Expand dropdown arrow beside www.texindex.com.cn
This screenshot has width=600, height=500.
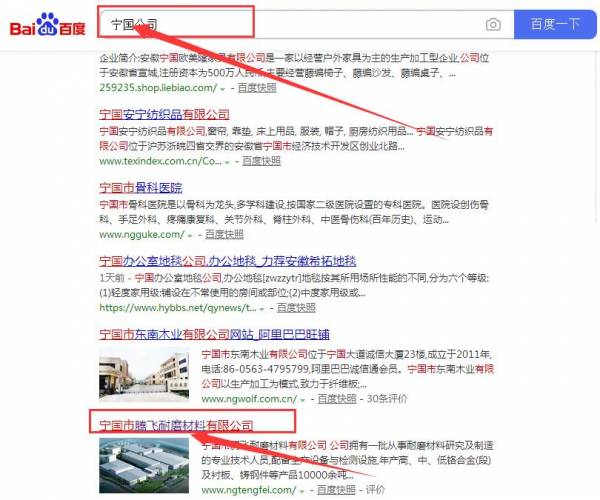point(227,161)
